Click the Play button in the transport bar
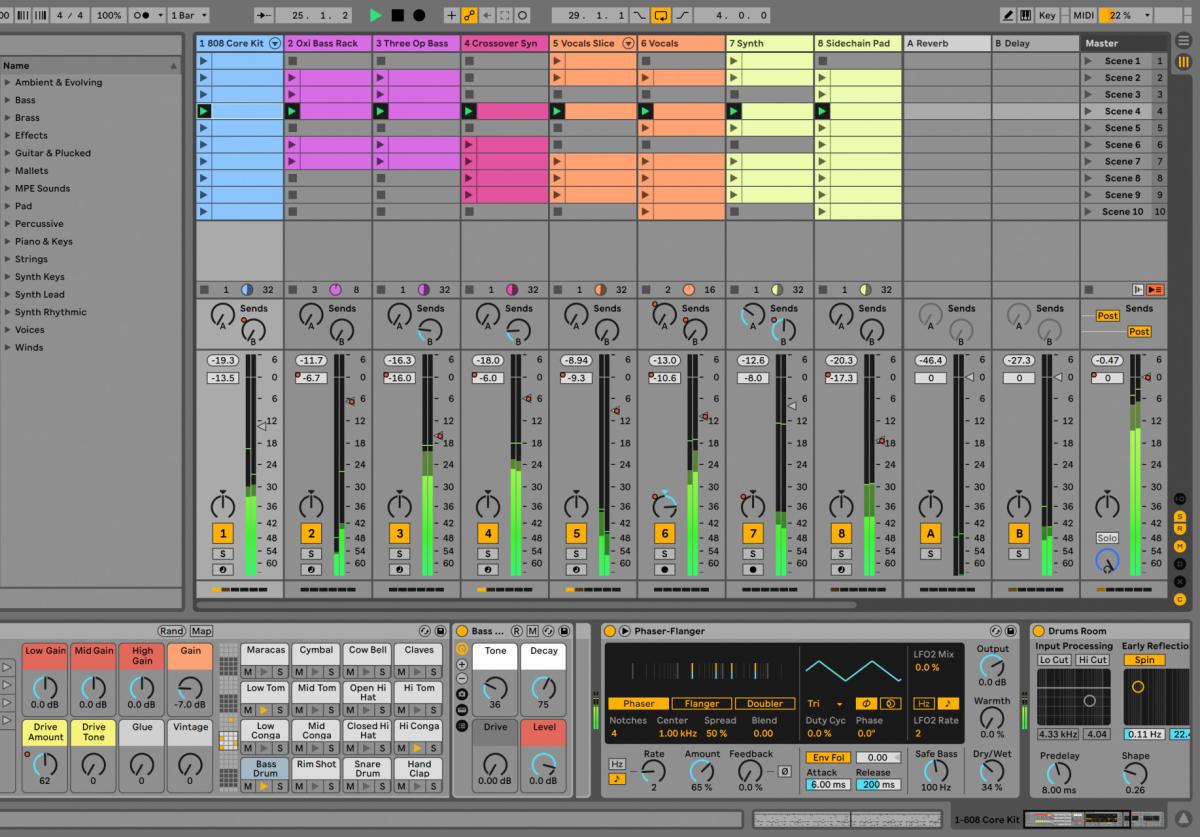Viewport: 1200px width, 837px height. (377, 15)
